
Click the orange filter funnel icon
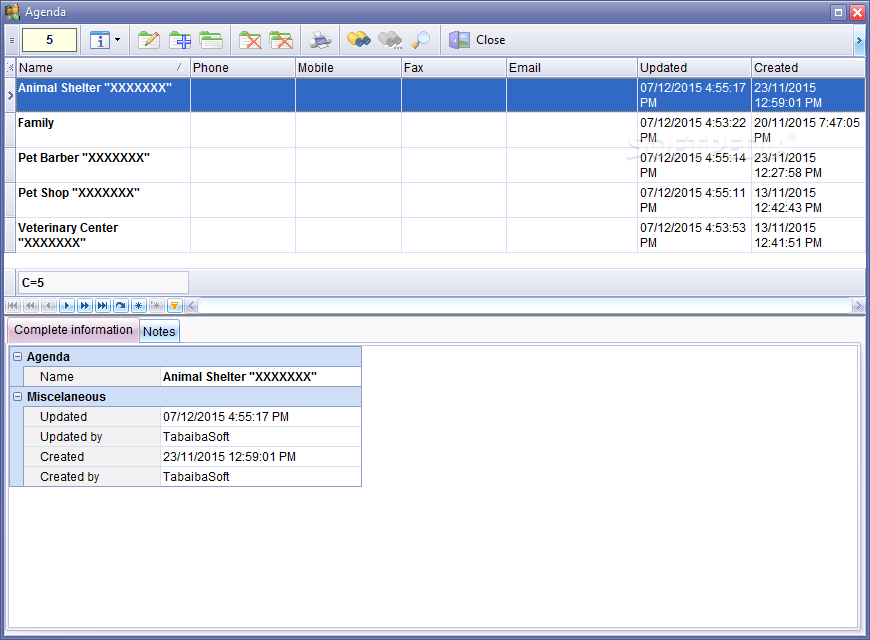[x=174, y=305]
